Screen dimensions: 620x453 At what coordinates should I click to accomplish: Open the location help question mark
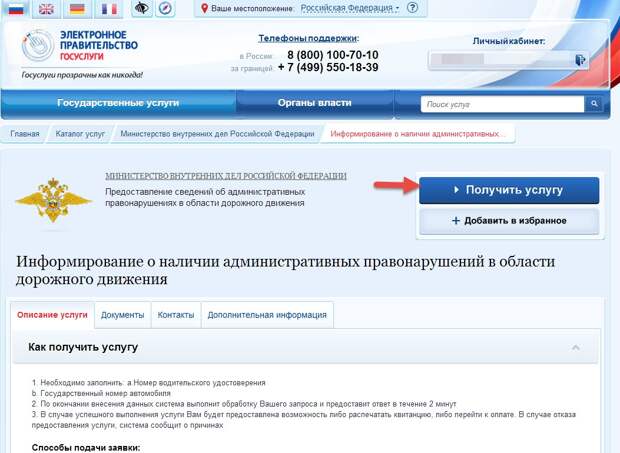412,8
